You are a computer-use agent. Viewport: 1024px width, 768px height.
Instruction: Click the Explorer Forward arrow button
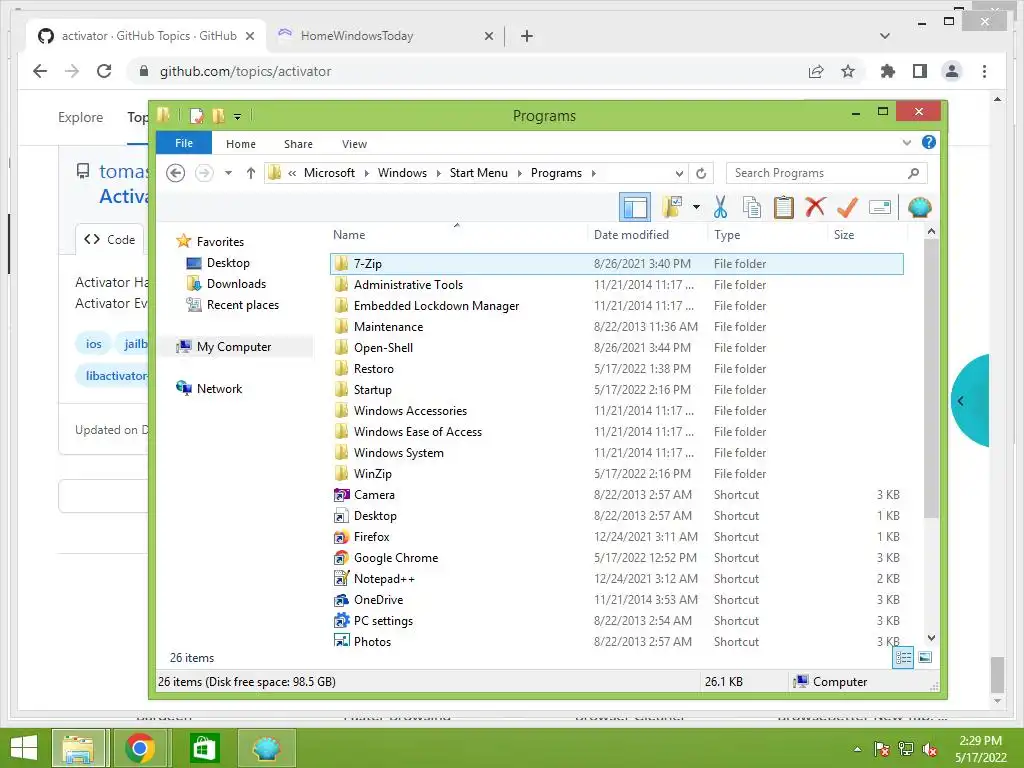pyautogui.click(x=204, y=173)
